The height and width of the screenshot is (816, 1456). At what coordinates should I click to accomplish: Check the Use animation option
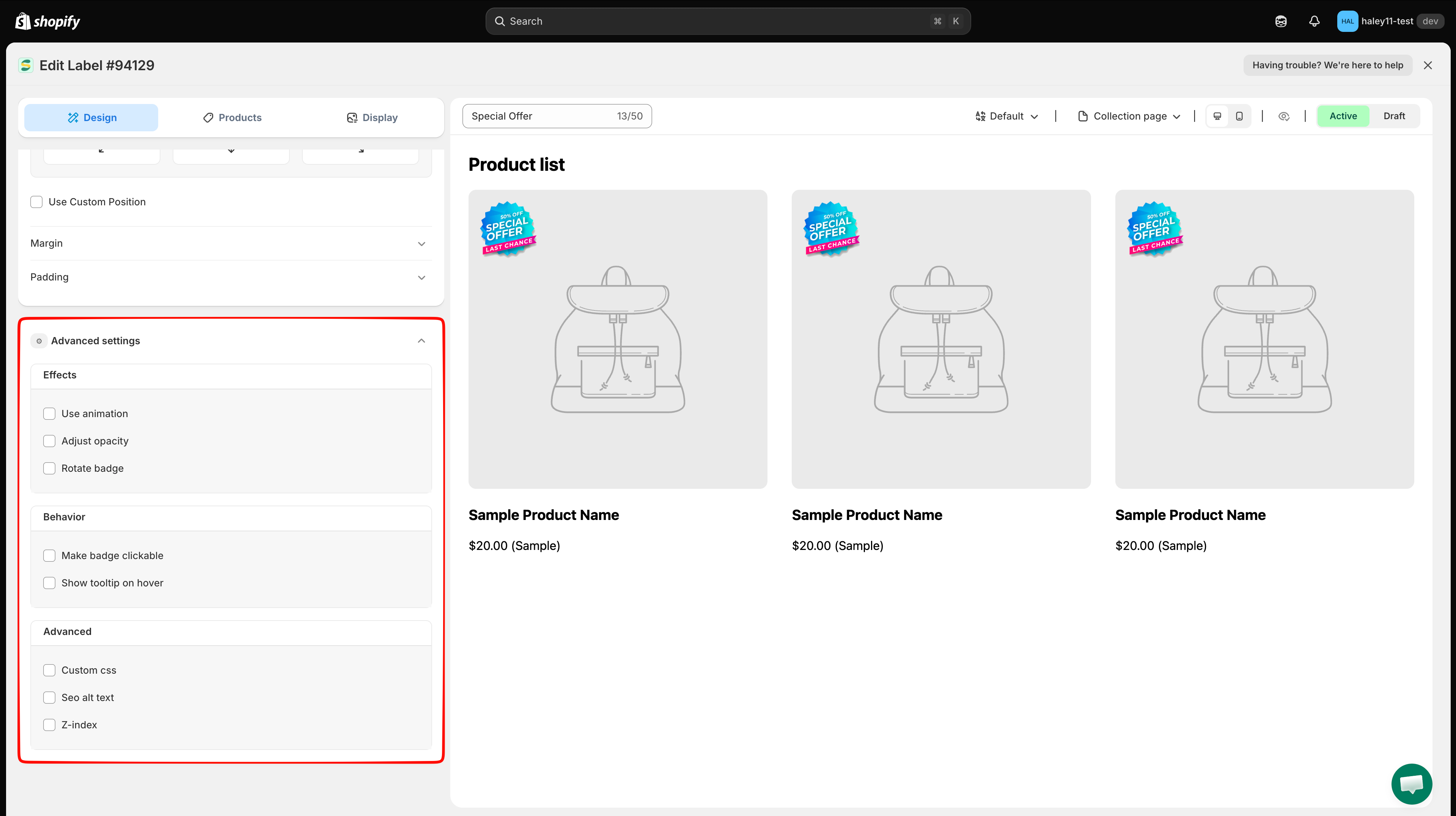point(49,414)
